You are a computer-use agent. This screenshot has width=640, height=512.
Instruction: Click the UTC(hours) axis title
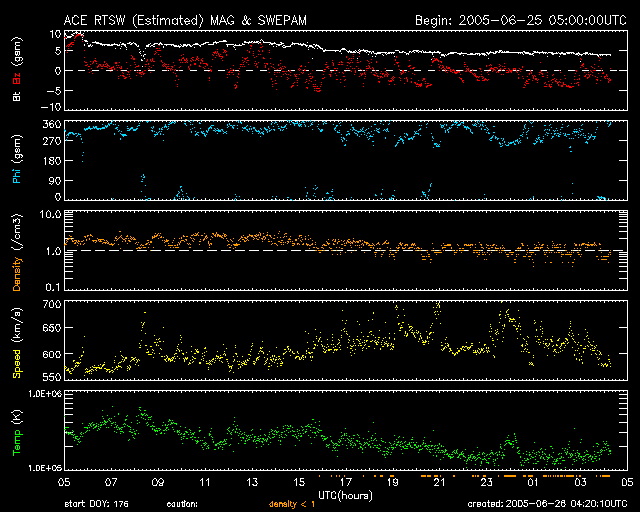pos(345,493)
